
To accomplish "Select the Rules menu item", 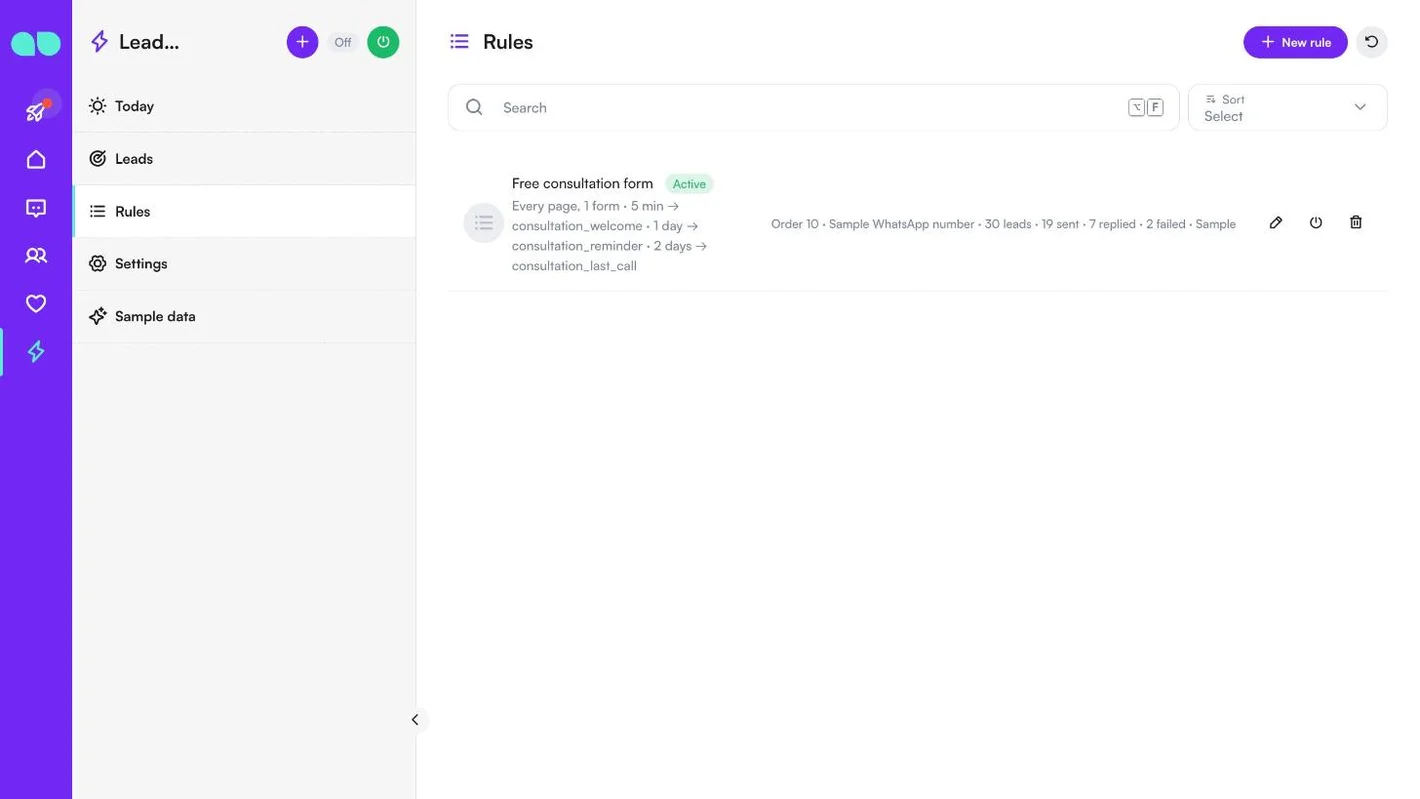I will pyautogui.click(x=244, y=211).
